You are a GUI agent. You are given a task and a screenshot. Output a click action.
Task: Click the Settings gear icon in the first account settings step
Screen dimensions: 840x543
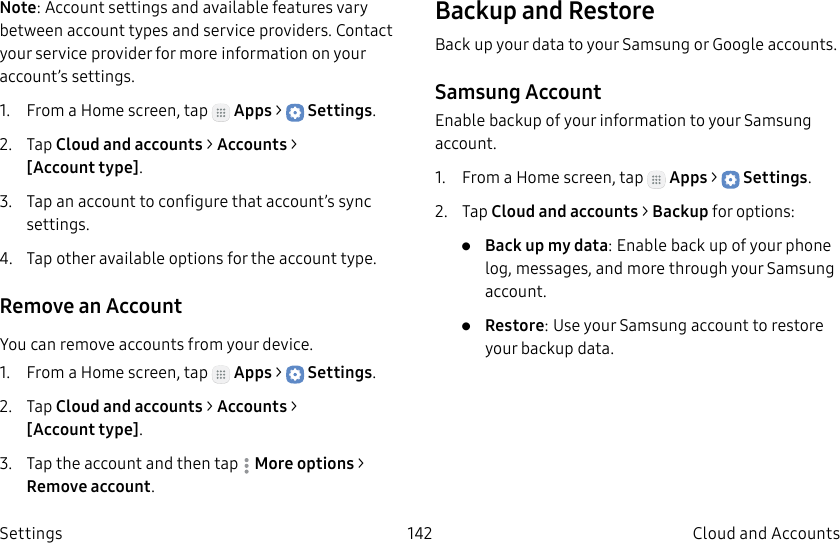click(x=295, y=113)
